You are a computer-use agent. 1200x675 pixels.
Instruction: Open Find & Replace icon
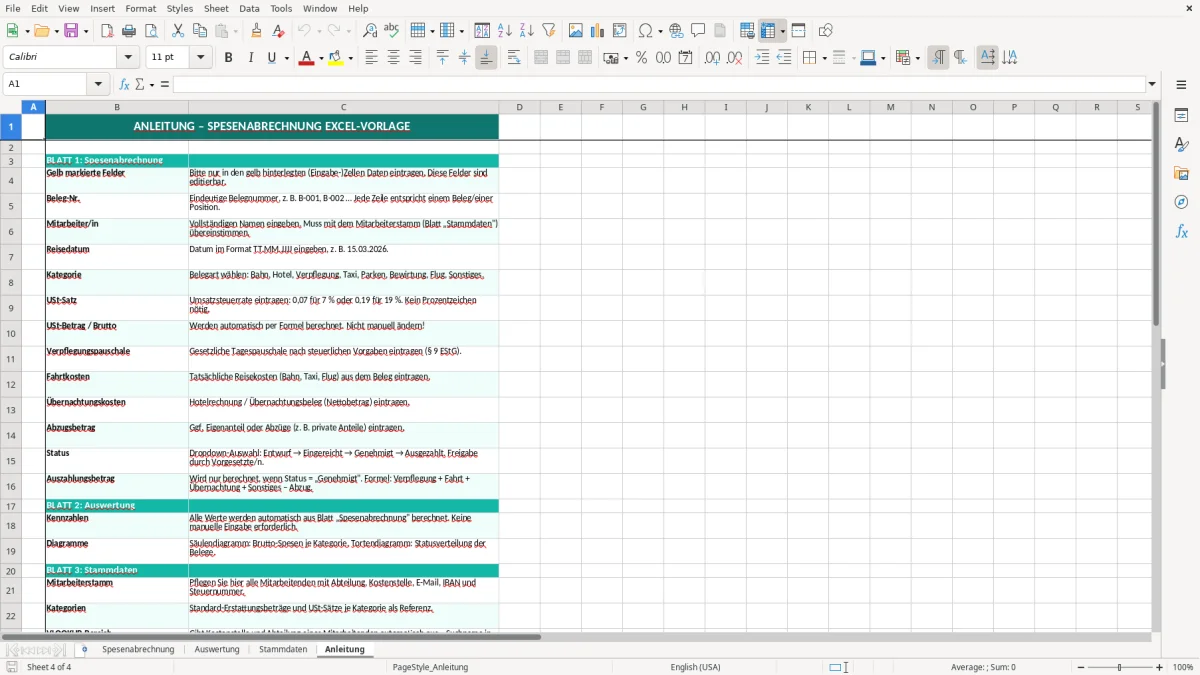point(370,31)
